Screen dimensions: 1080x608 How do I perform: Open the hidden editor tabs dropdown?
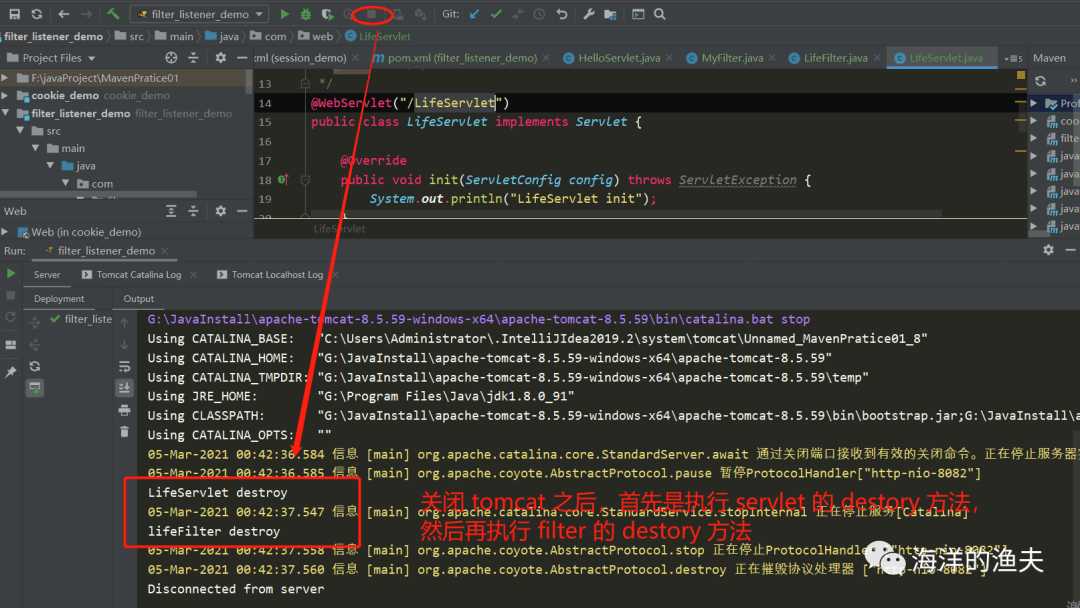1013,59
